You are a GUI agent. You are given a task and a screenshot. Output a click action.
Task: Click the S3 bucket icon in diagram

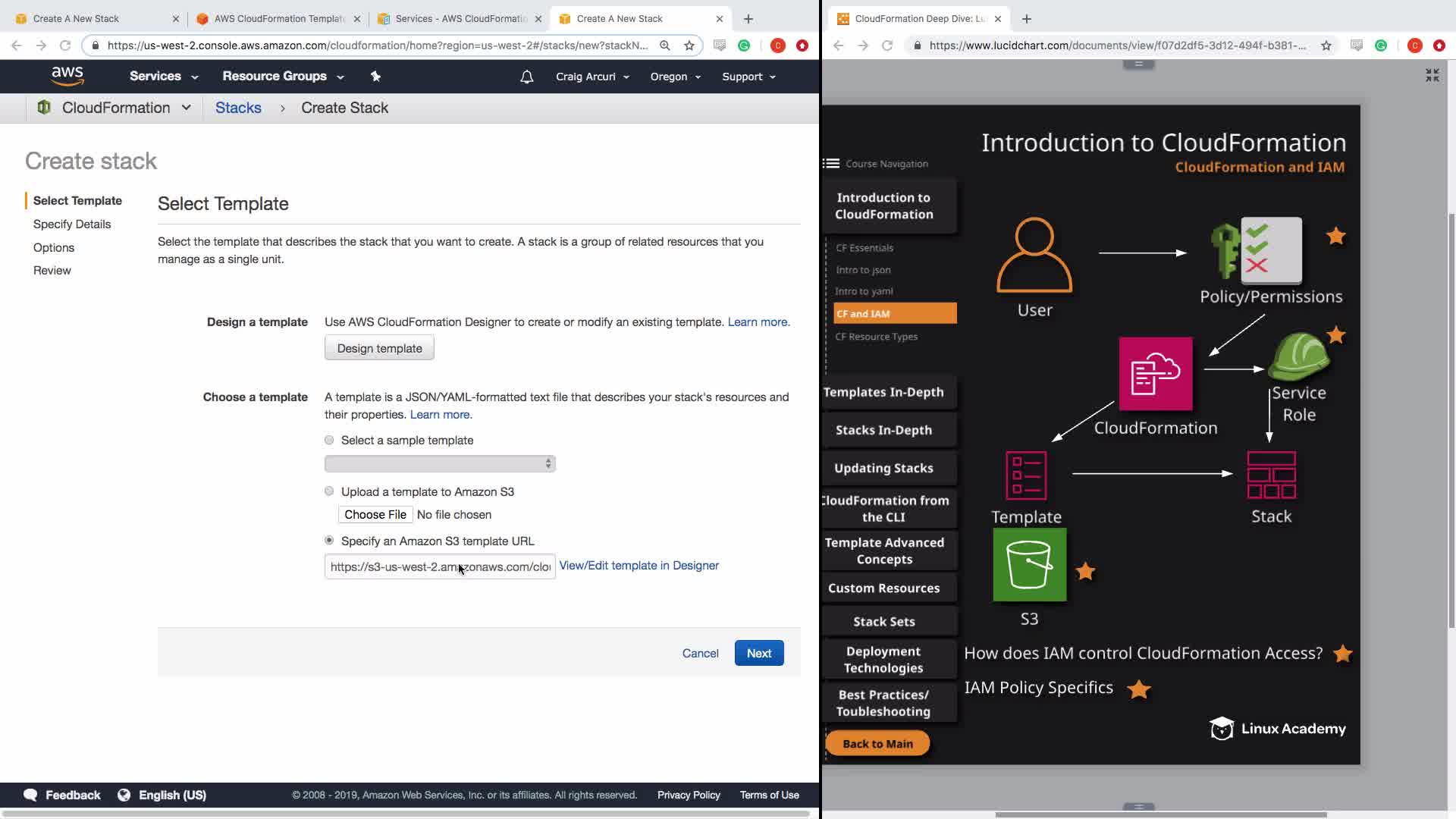[x=1029, y=565]
